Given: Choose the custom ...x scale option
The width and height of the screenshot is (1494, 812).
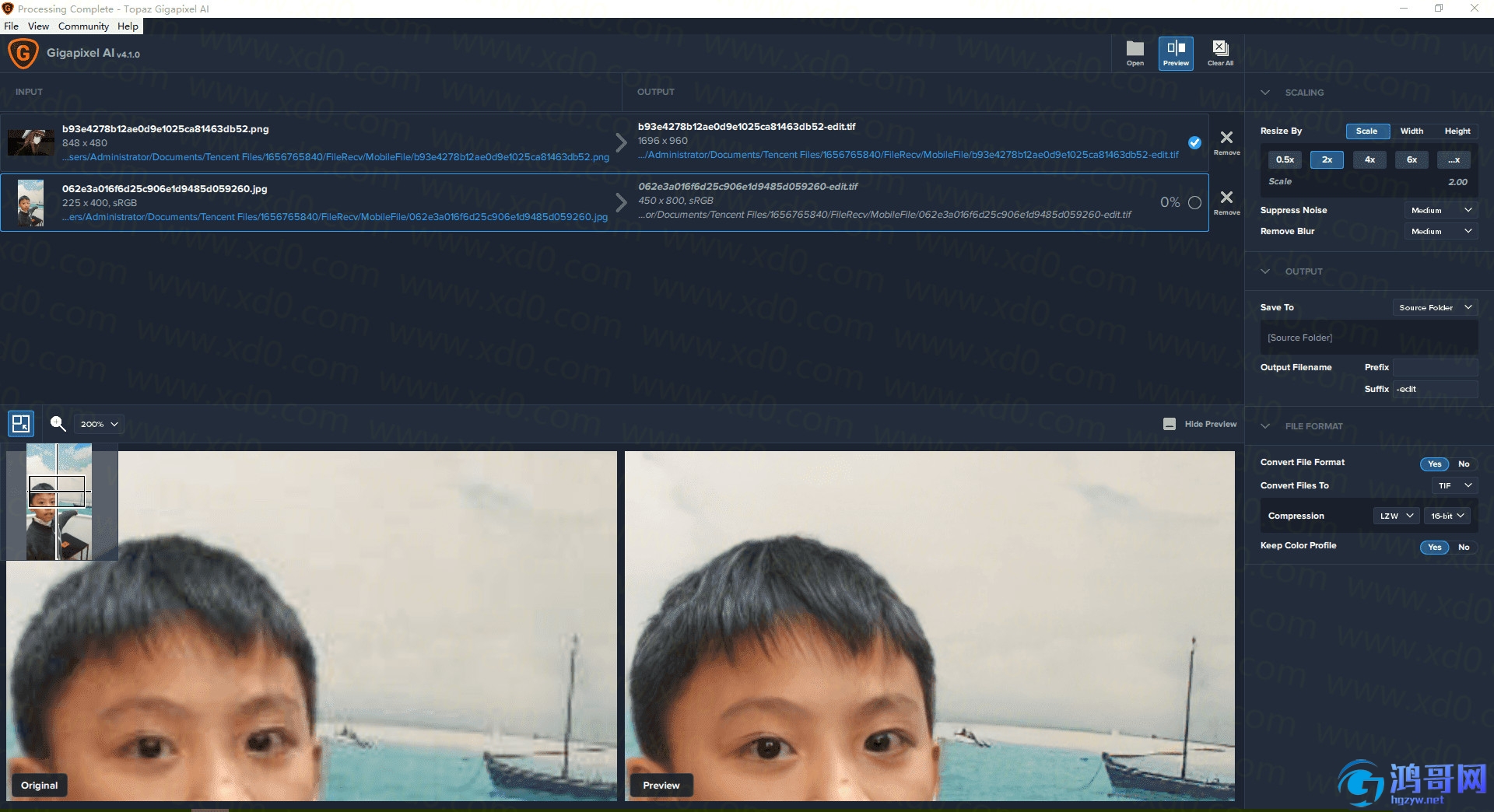Looking at the screenshot, I should 1454,159.
